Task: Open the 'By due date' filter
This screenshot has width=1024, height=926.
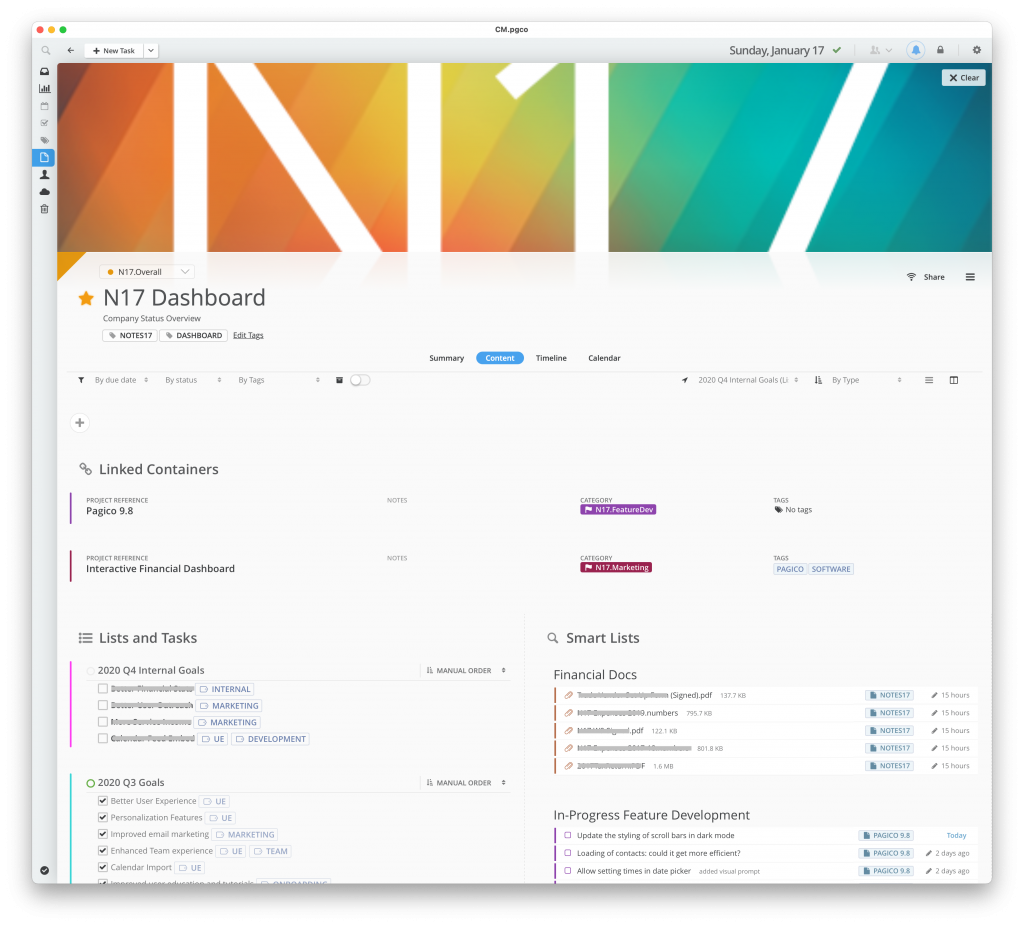Action: pyautogui.click(x=121, y=380)
